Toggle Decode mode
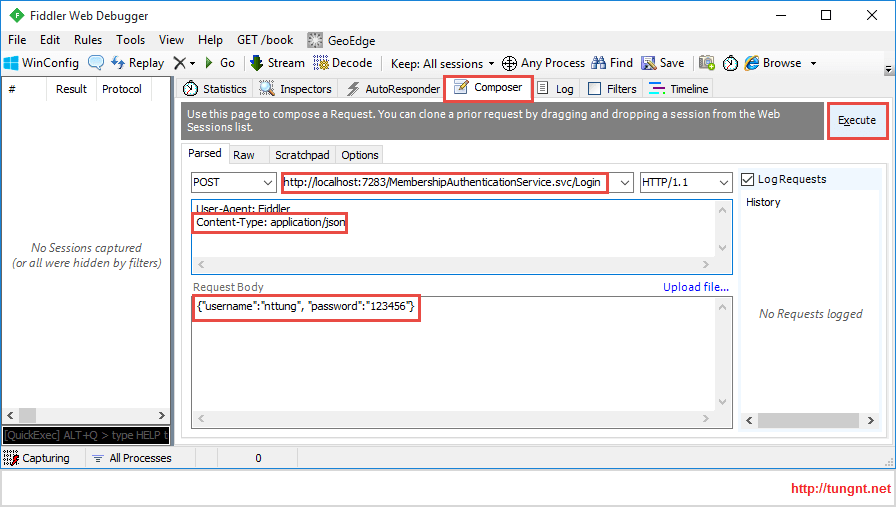Viewport: 896px width, 507px height. click(x=343, y=63)
